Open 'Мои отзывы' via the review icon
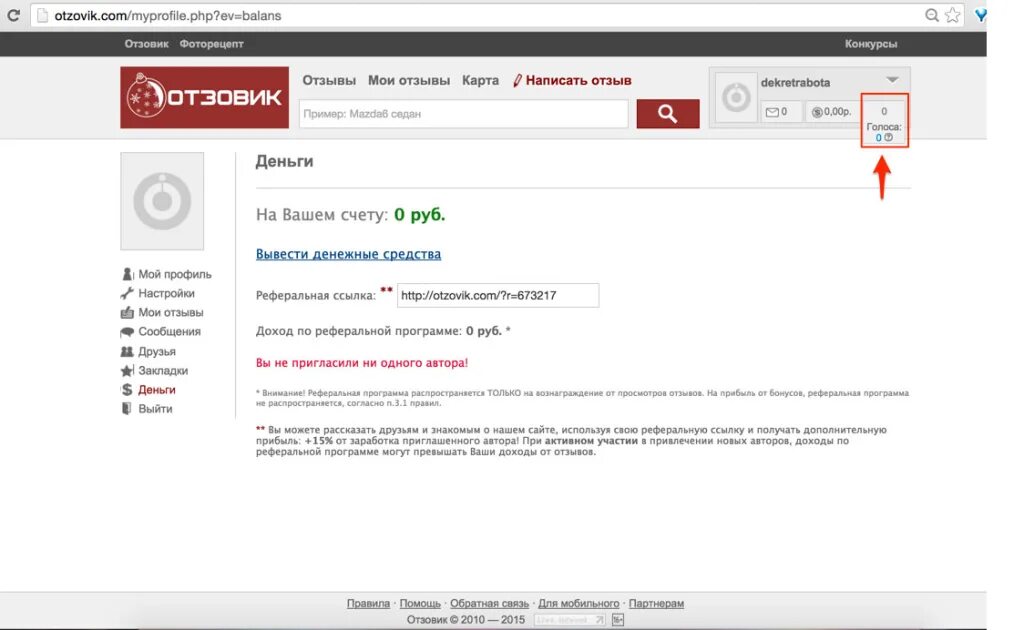This screenshot has width=1024, height=630. 126,312
